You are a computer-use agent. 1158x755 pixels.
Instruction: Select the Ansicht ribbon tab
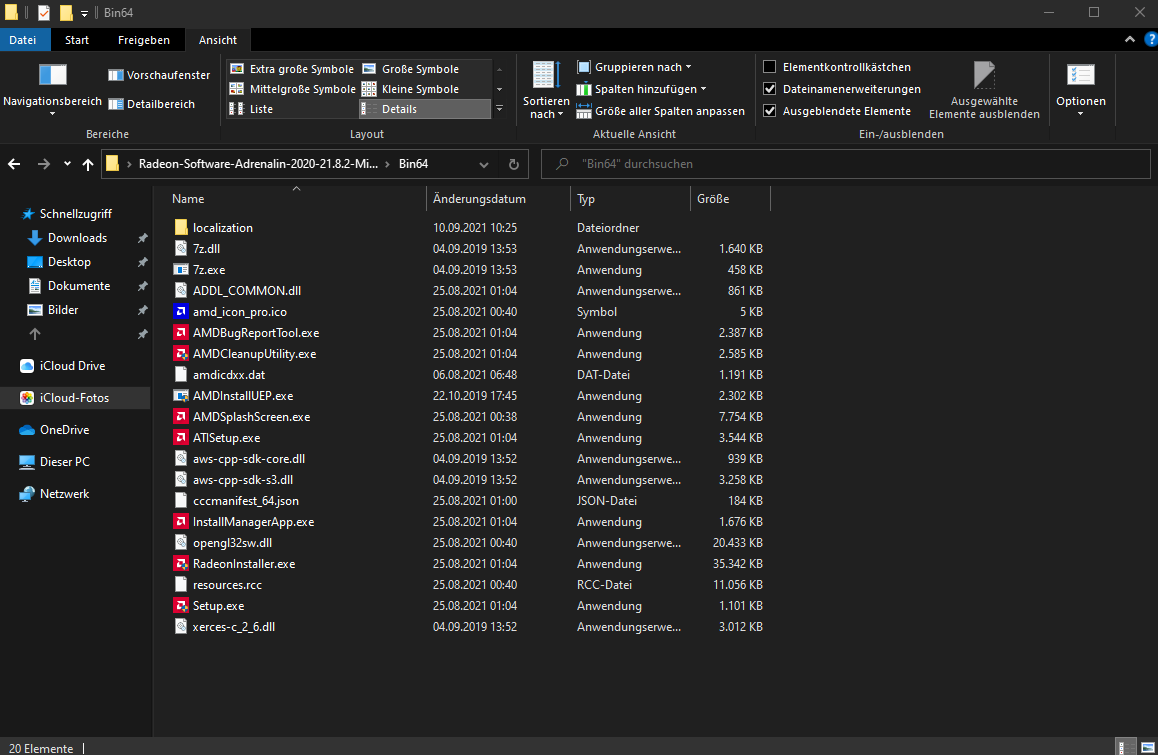coord(218,40)
